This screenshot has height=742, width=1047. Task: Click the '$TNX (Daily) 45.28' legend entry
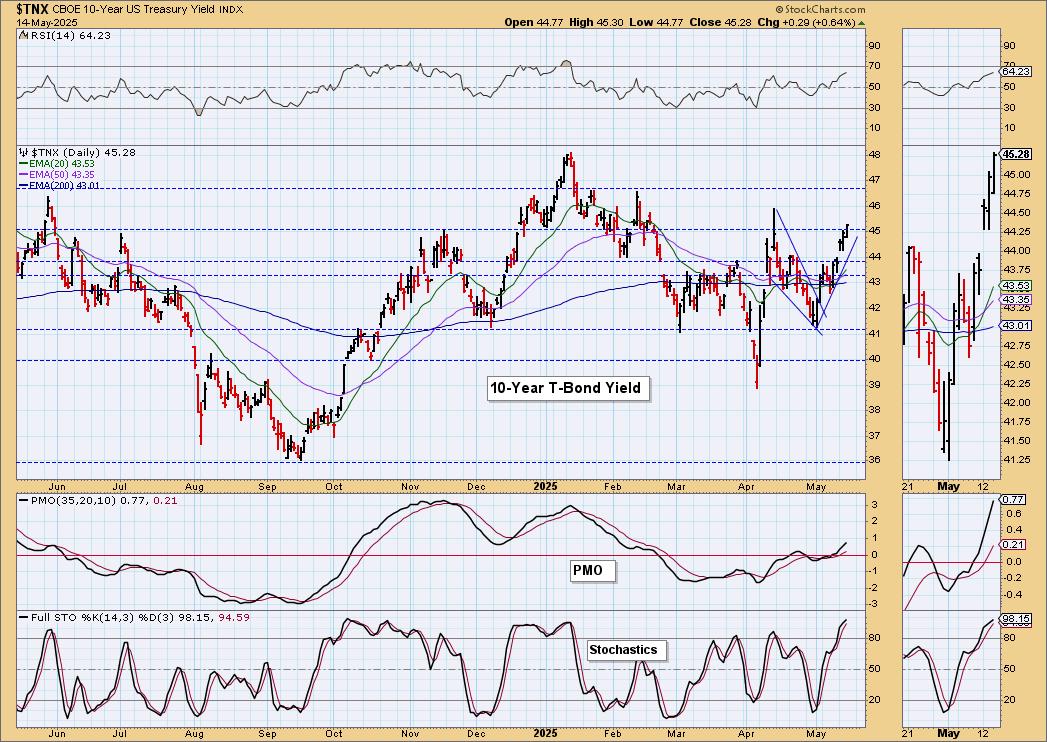83,152
